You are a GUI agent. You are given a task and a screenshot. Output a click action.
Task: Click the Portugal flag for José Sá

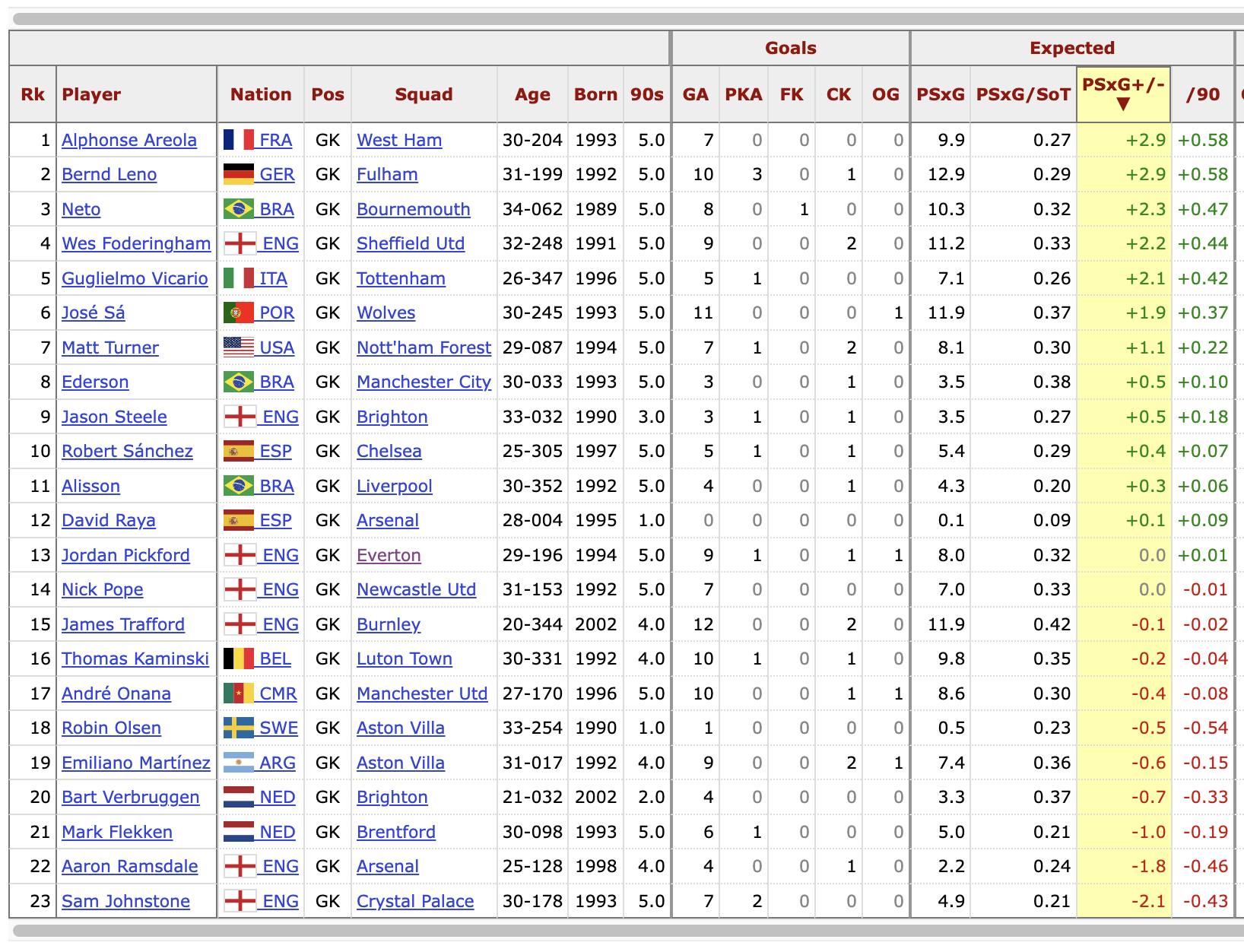tap(239, 313)
